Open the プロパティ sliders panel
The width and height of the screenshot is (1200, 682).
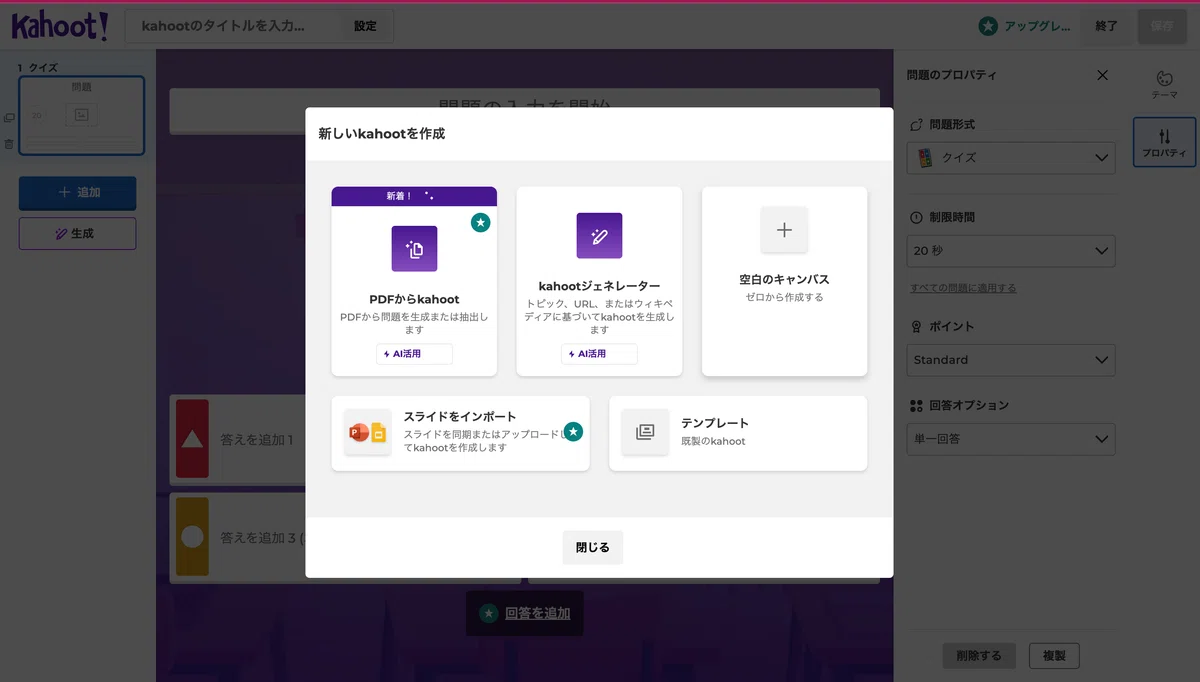[x=1164, y=142]
